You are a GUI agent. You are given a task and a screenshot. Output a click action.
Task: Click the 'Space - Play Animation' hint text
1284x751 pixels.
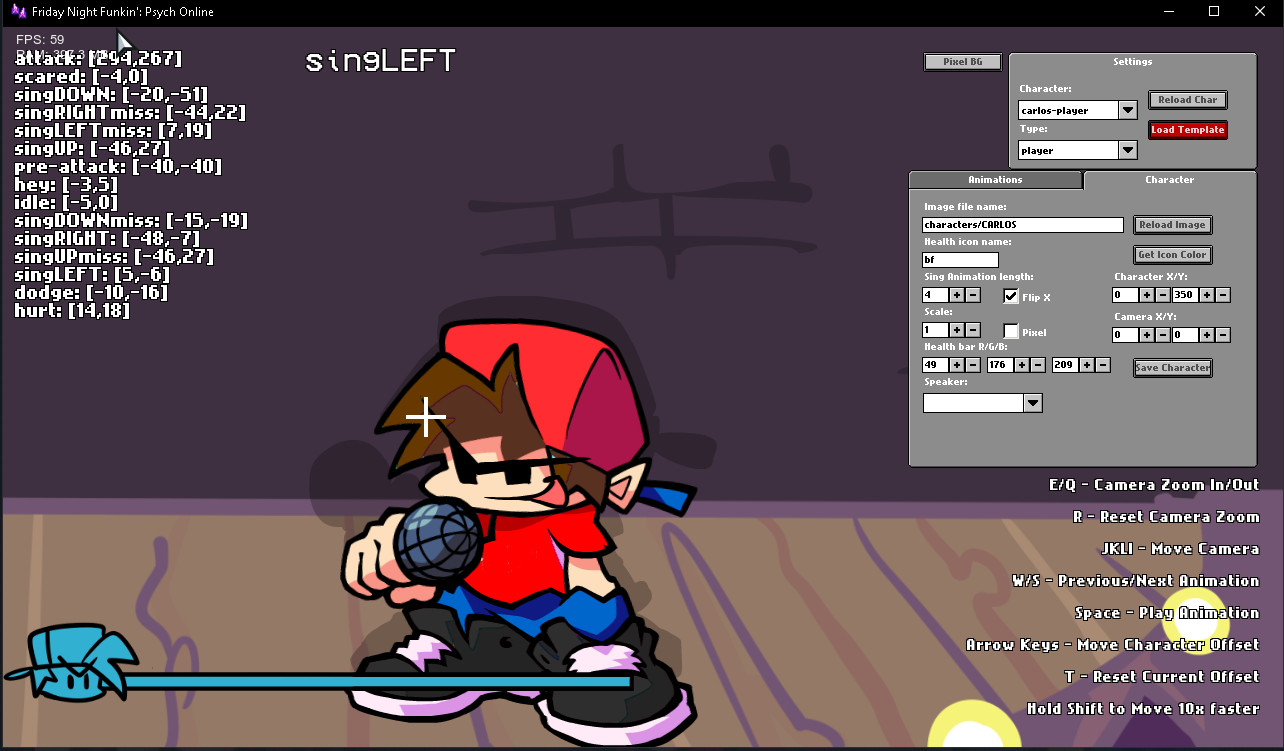(x=1167, y=613)
